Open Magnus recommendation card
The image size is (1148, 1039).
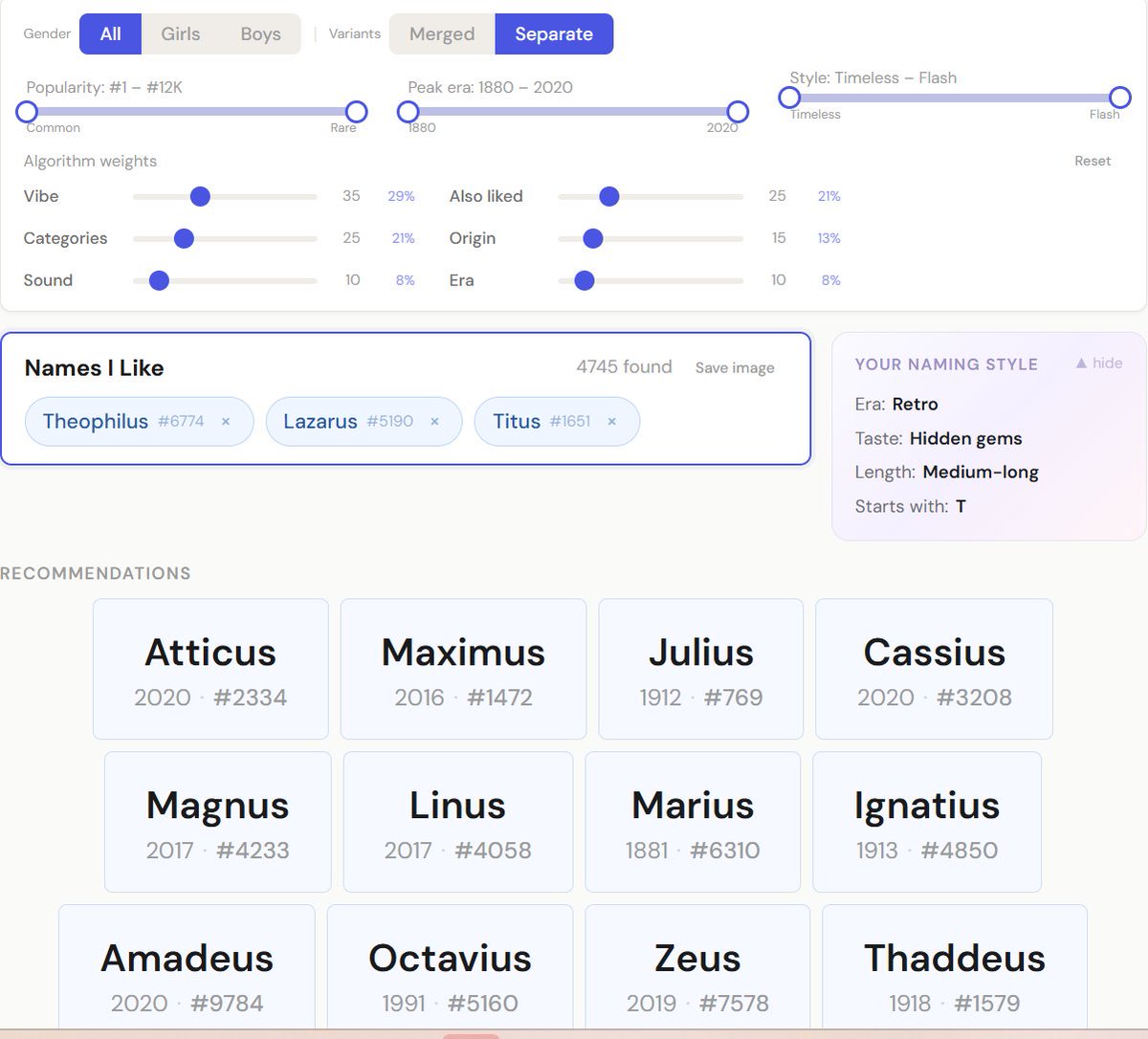[x=218, y=822]
